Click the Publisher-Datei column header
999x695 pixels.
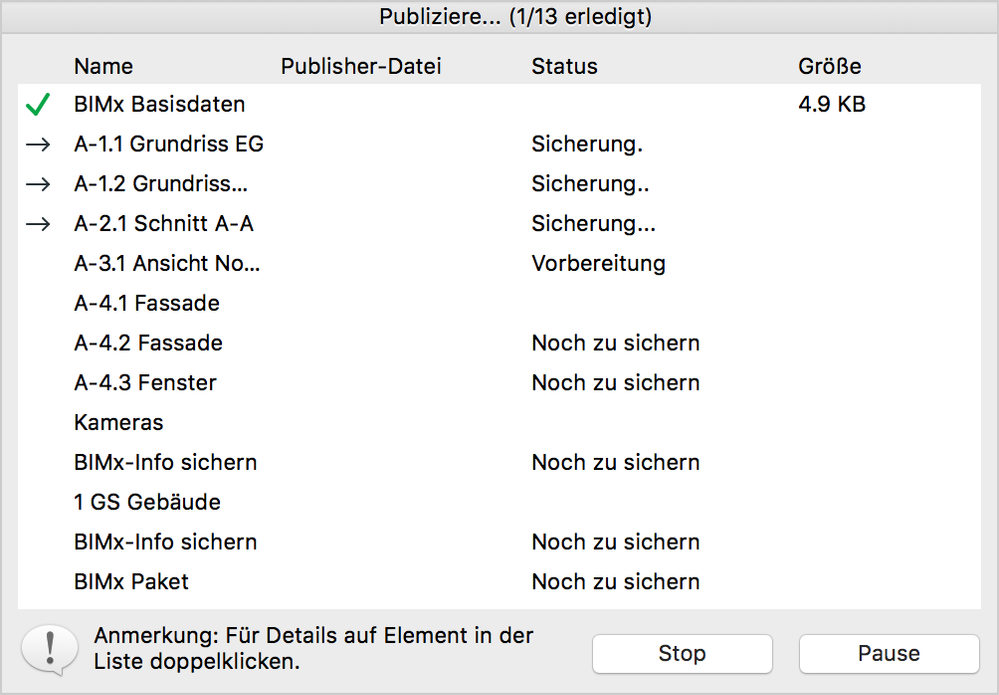[360, 66]
